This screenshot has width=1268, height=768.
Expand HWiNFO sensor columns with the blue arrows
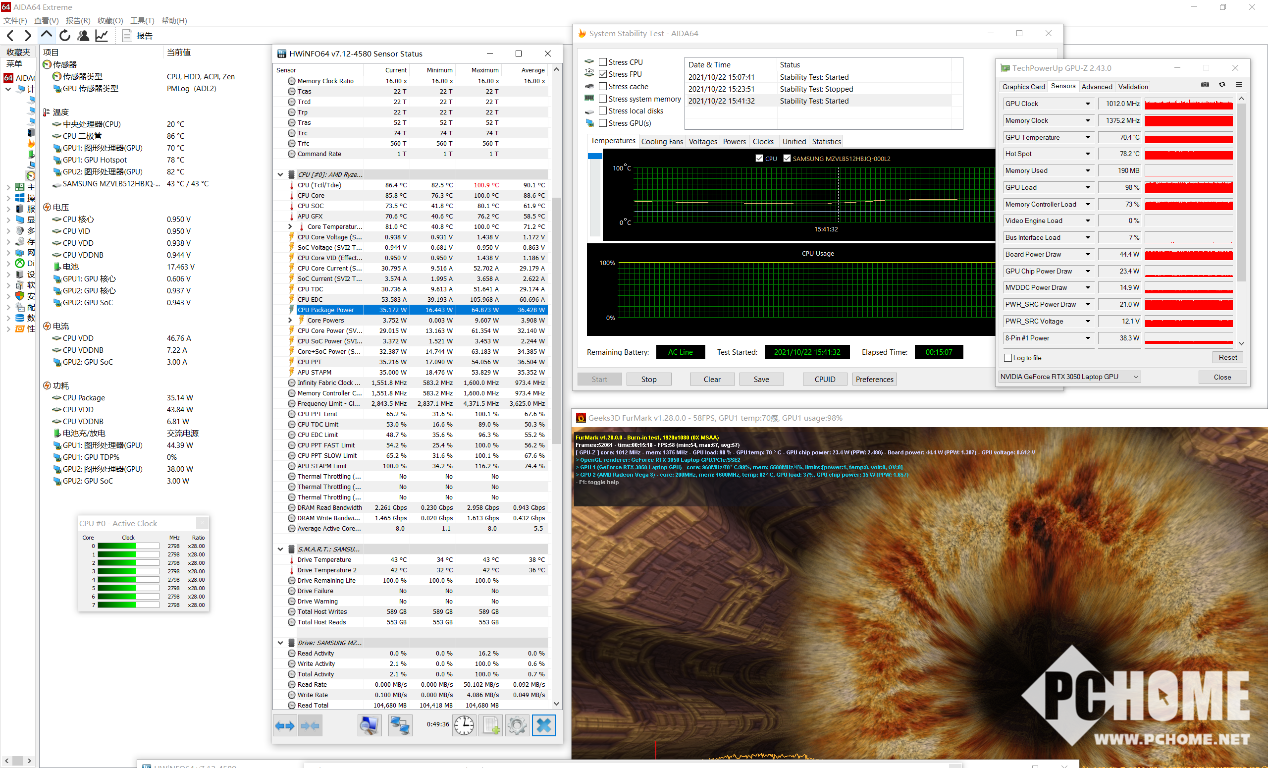pyautogui.click(x=285, y=725)
